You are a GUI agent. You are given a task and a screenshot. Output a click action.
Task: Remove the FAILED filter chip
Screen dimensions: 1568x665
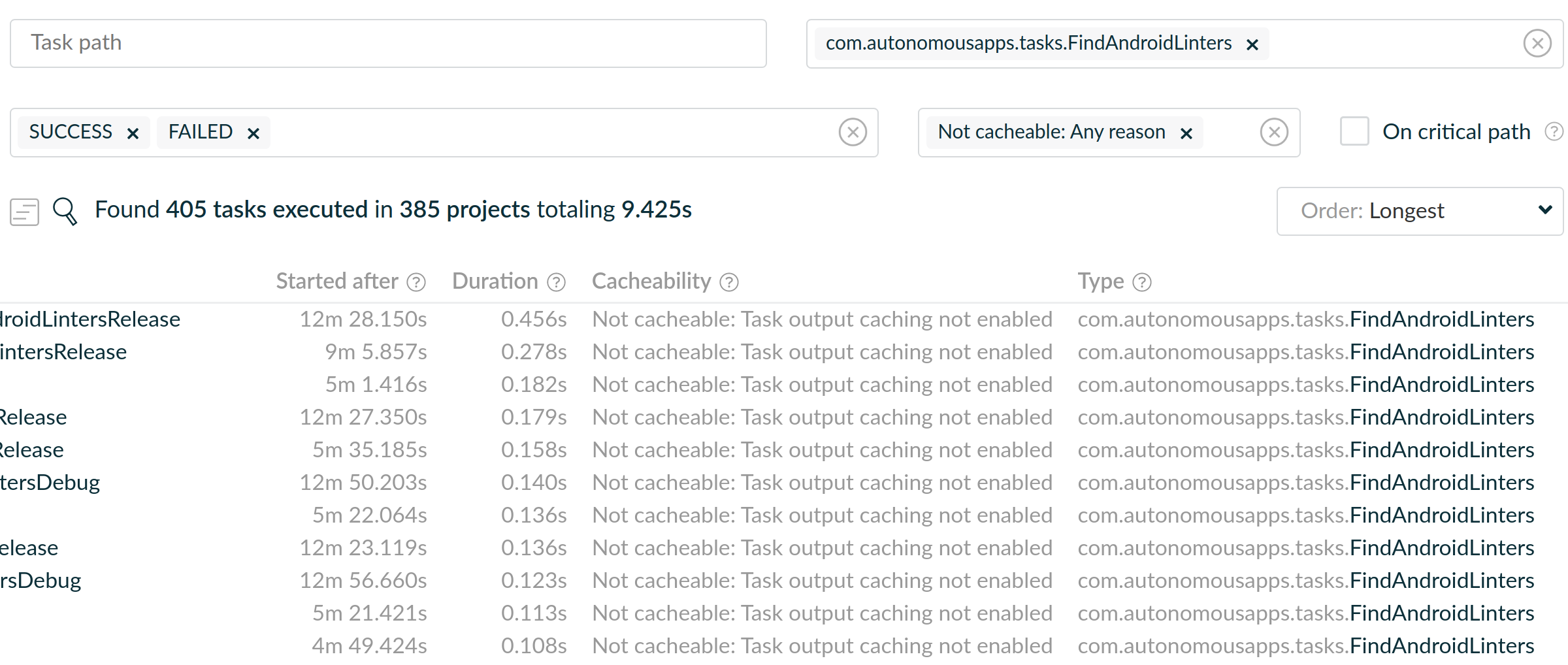coord(253,132)
